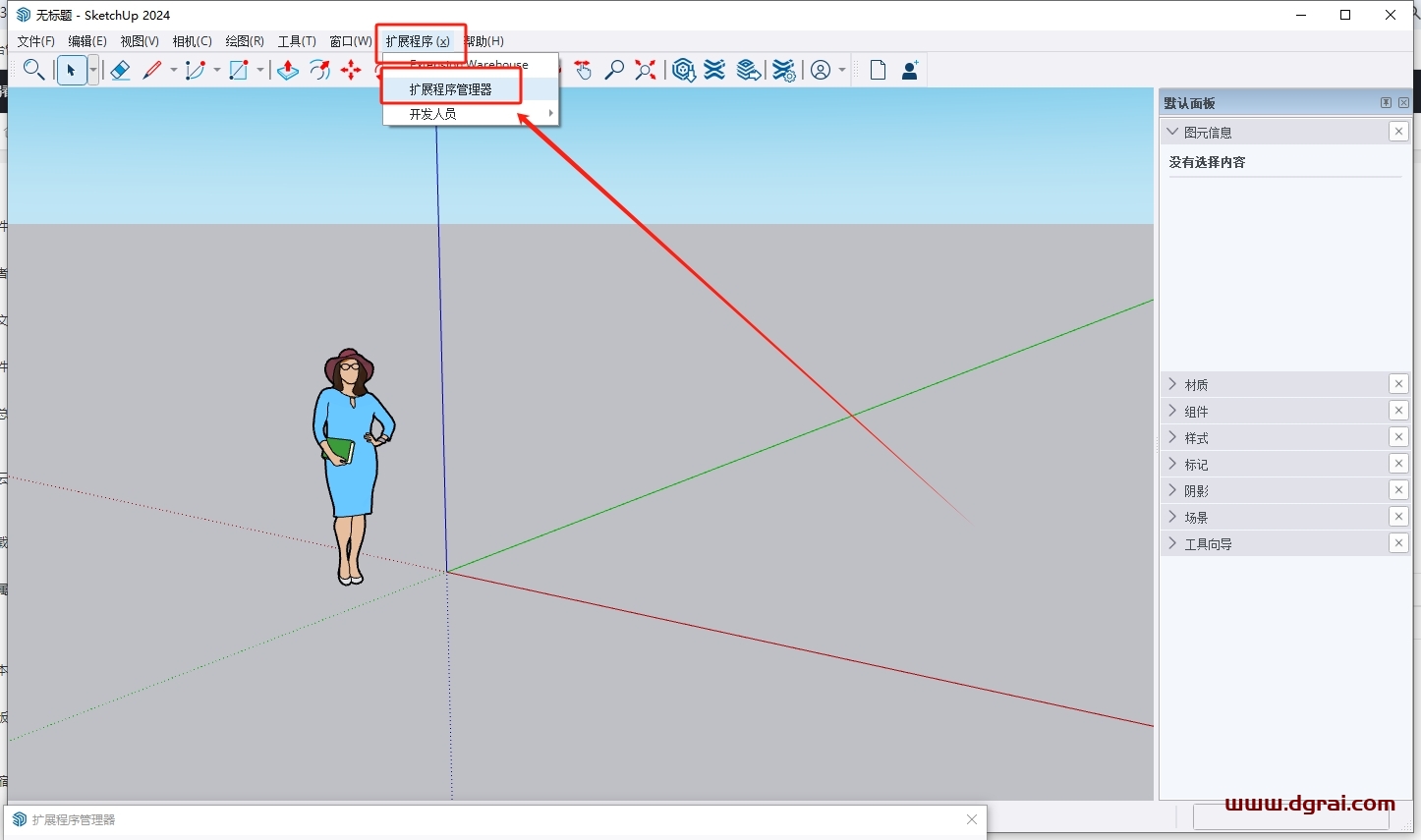Open the 视图(V) menu

coord(140,41)
